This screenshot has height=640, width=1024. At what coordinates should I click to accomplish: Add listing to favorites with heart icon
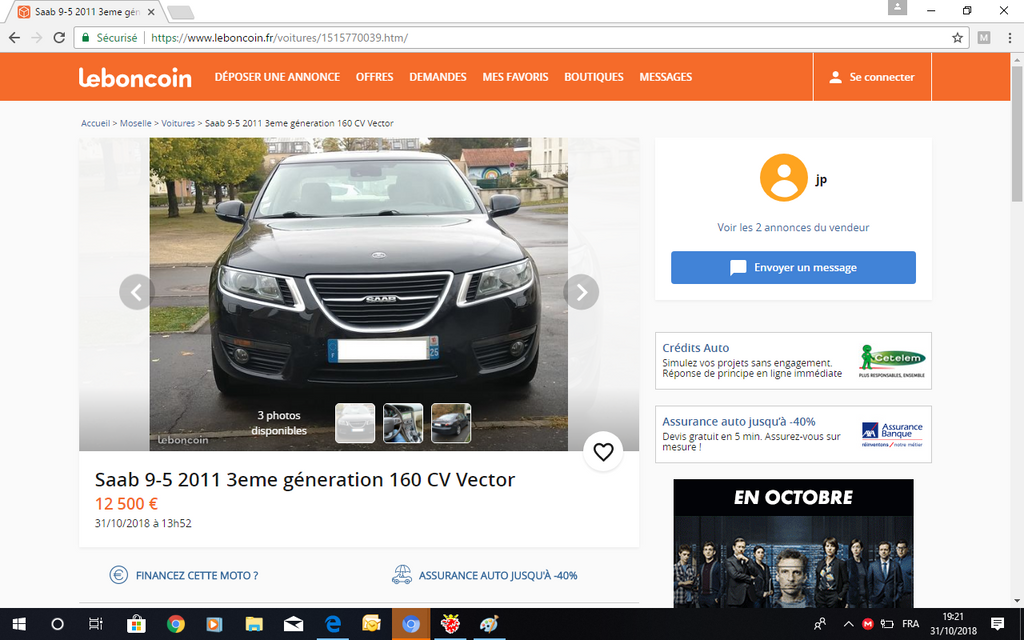603,451
